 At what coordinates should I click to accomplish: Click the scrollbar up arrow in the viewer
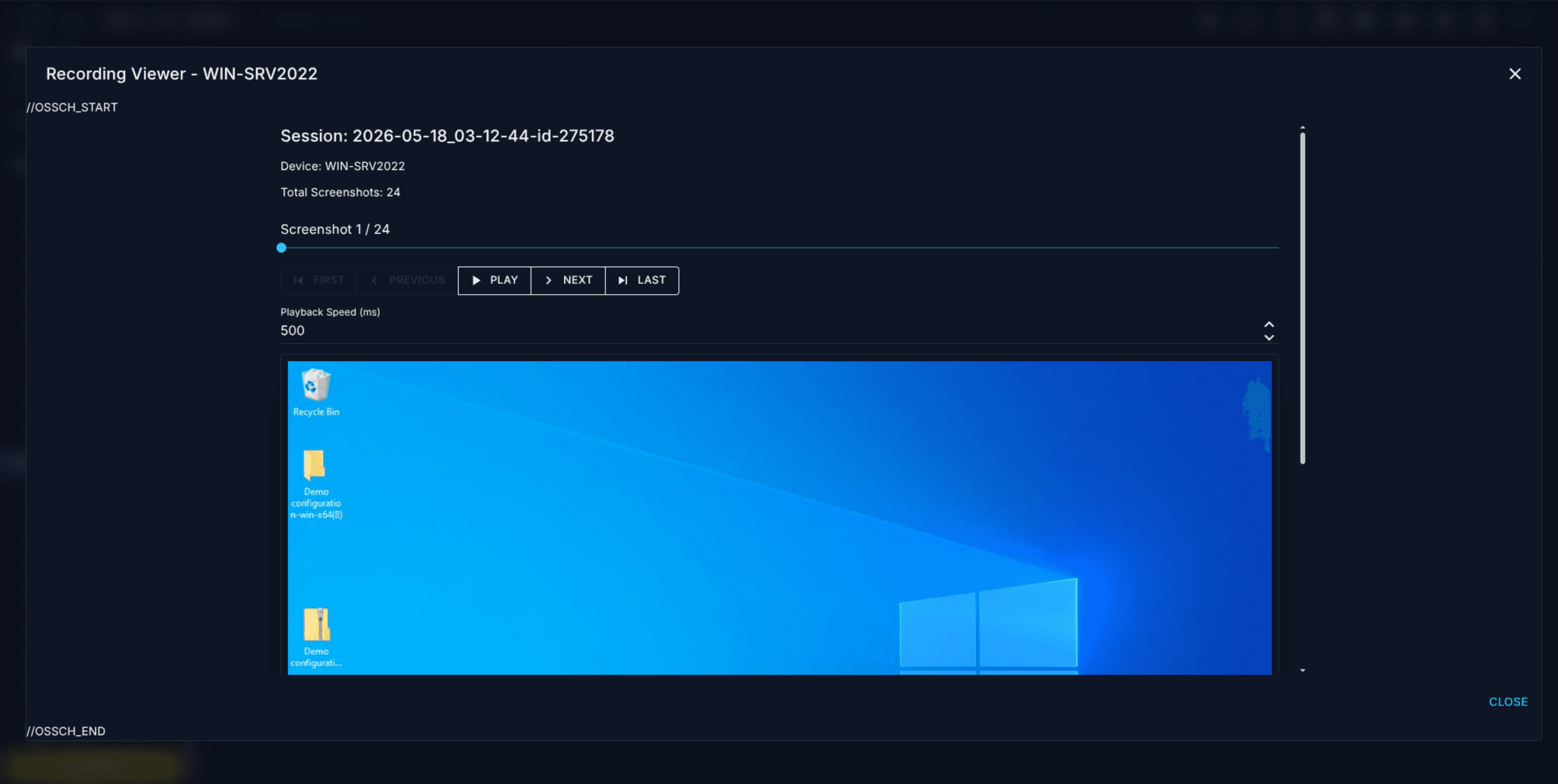click(x=1302, y=127)
